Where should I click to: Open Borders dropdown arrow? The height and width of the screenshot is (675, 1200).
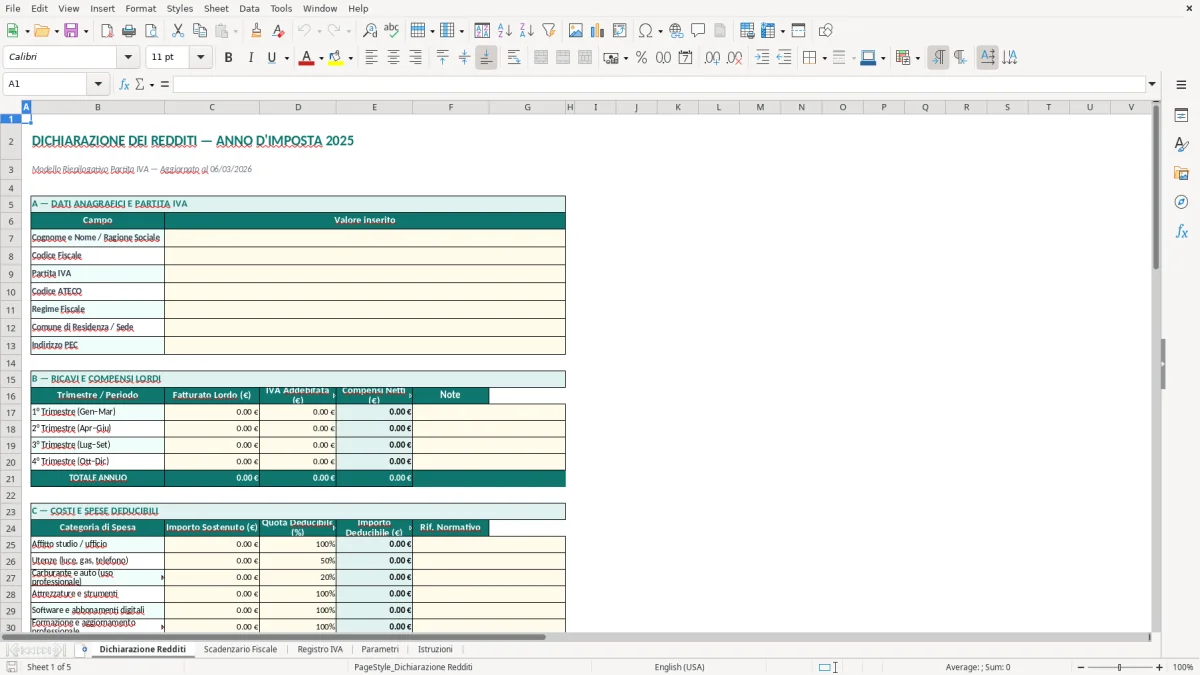(824, 58)
